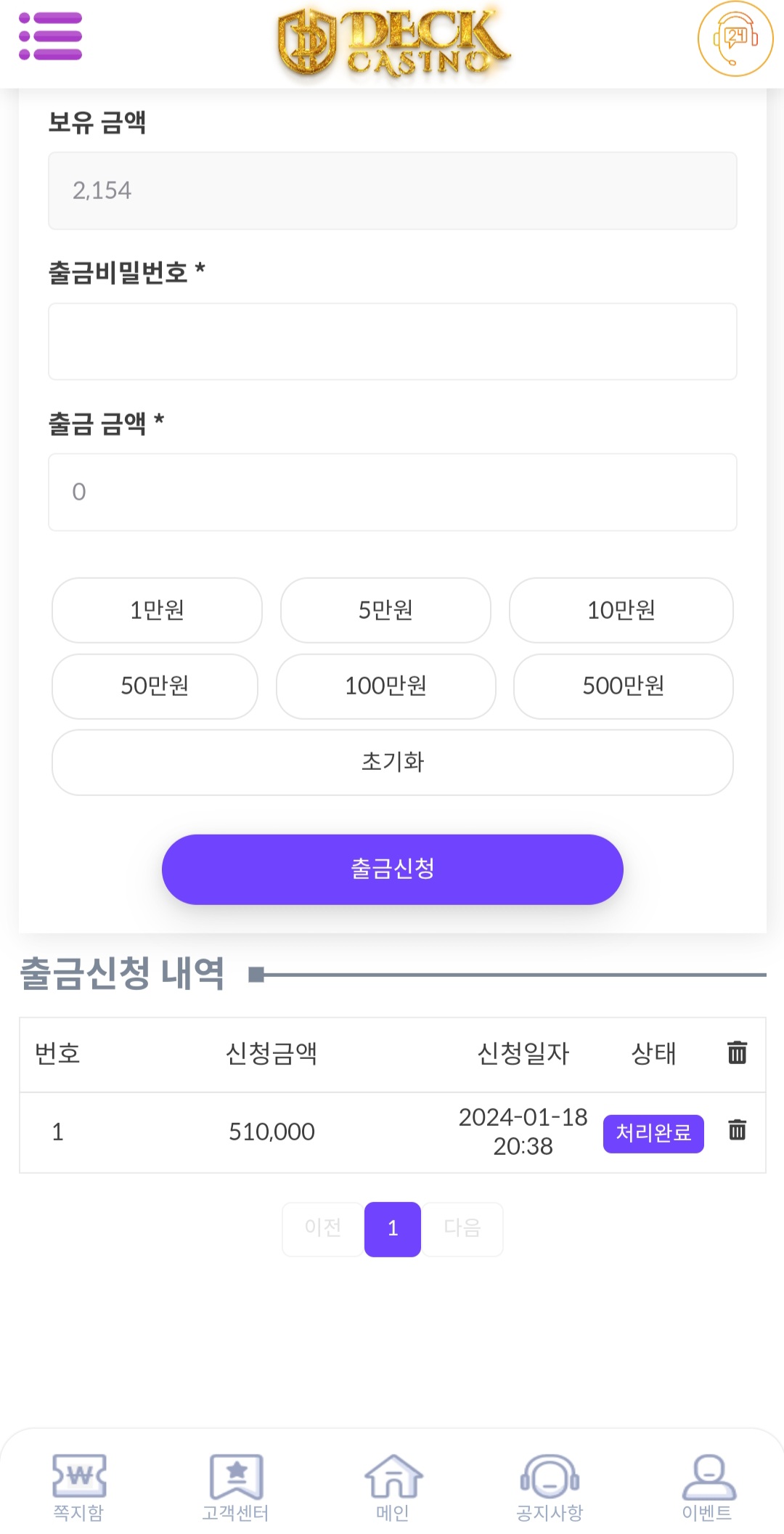Delete all with header trash icon
This screenshot has width=784, height=1534.
737,1052
